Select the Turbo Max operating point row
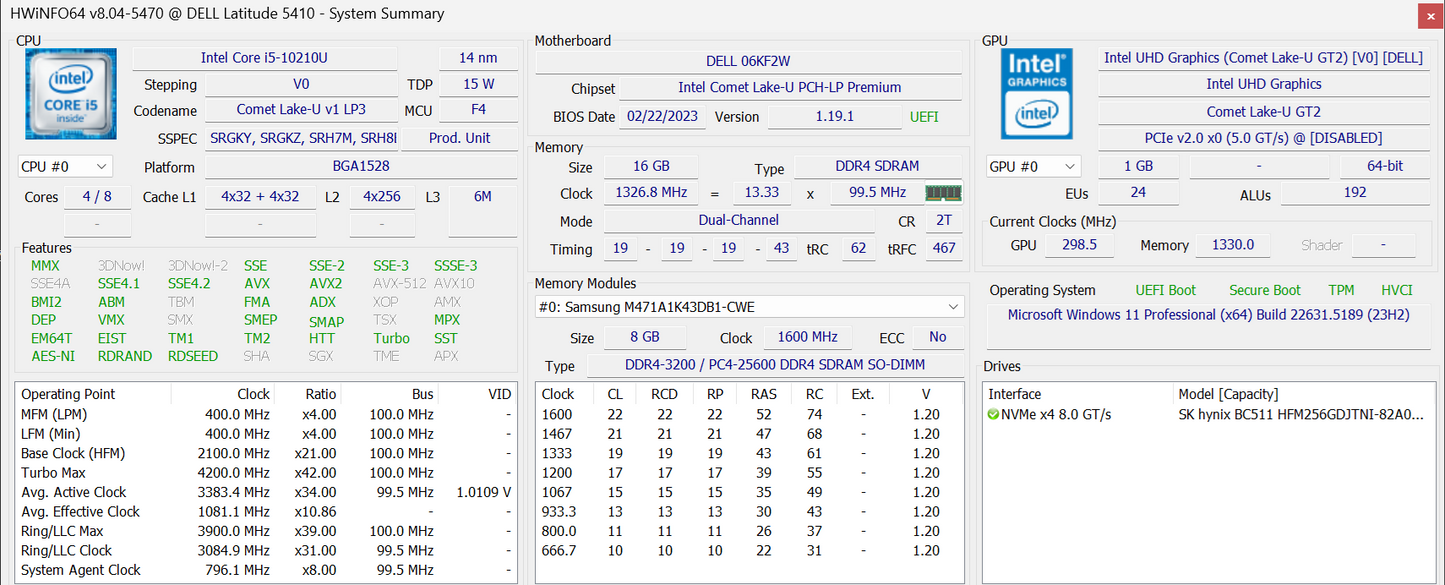This screenshot has width=1445, height=585. (266, 473)
